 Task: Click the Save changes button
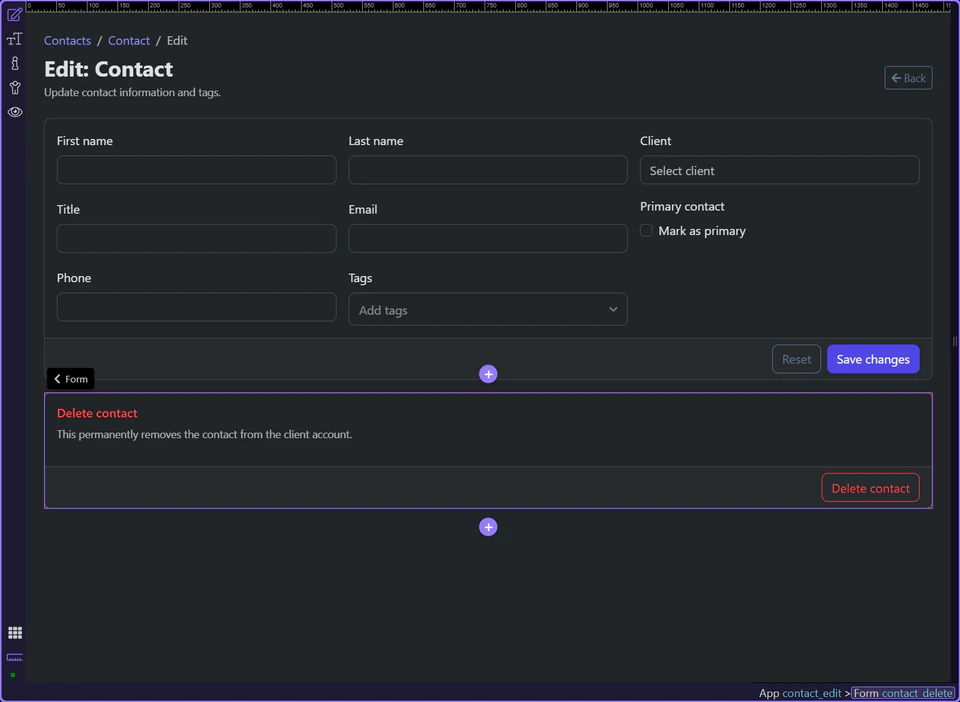coord(872,359)
